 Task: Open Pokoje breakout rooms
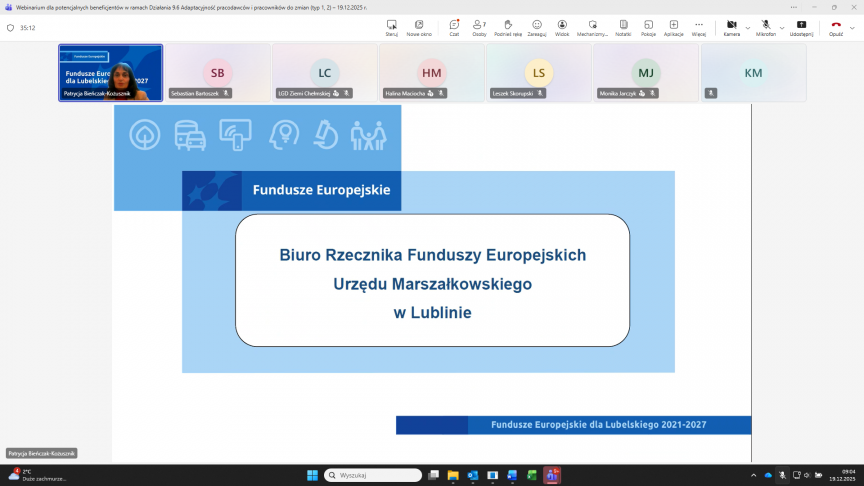648,26
